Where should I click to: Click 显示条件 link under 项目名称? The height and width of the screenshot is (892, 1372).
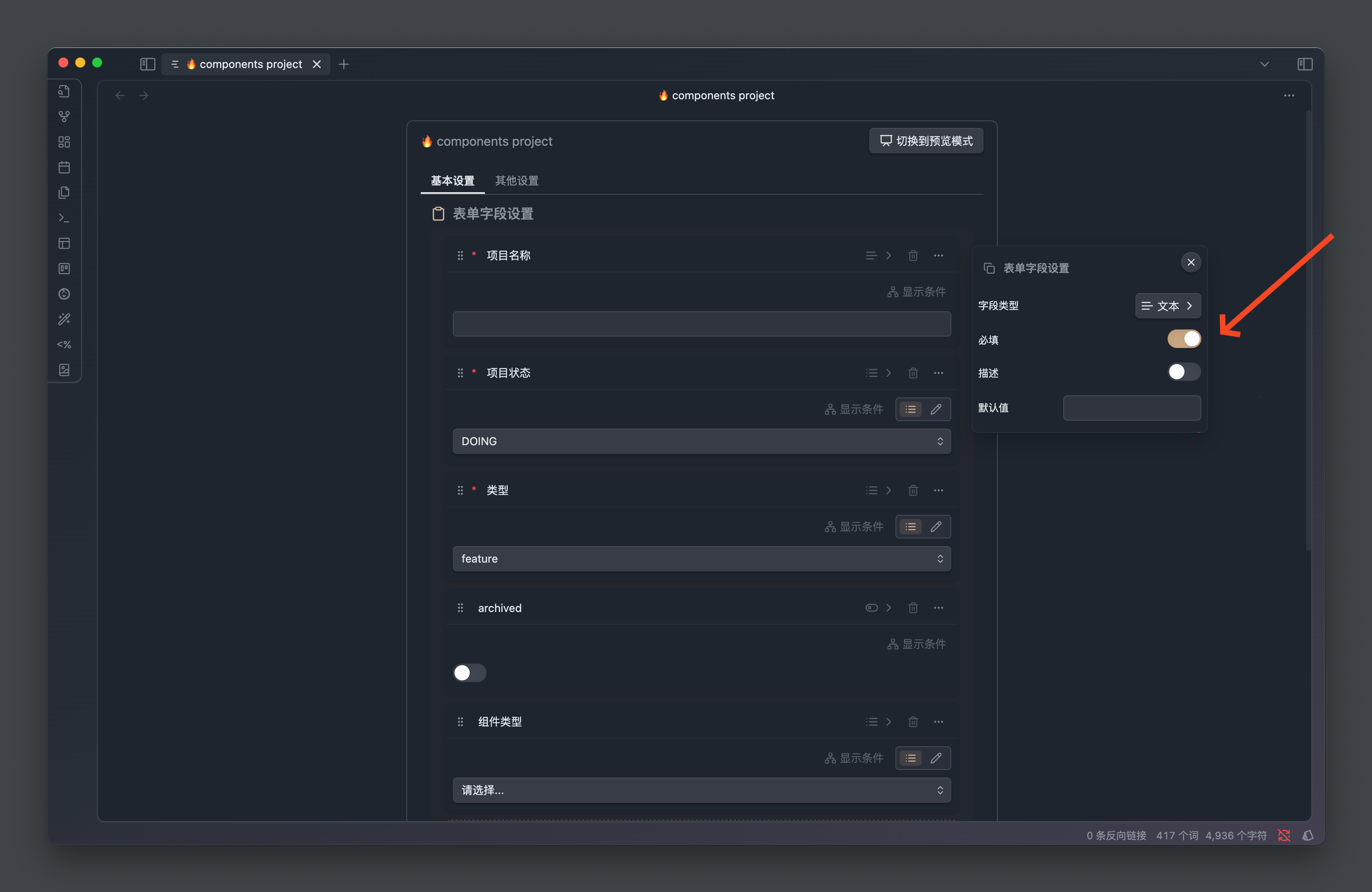916,292
